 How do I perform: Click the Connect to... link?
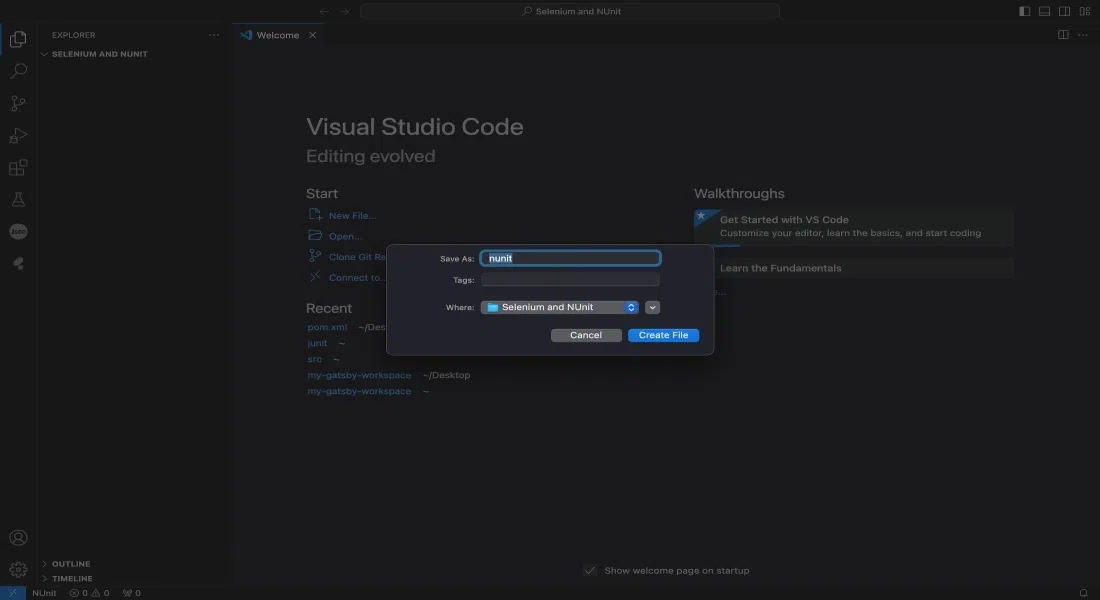point(357,277)
